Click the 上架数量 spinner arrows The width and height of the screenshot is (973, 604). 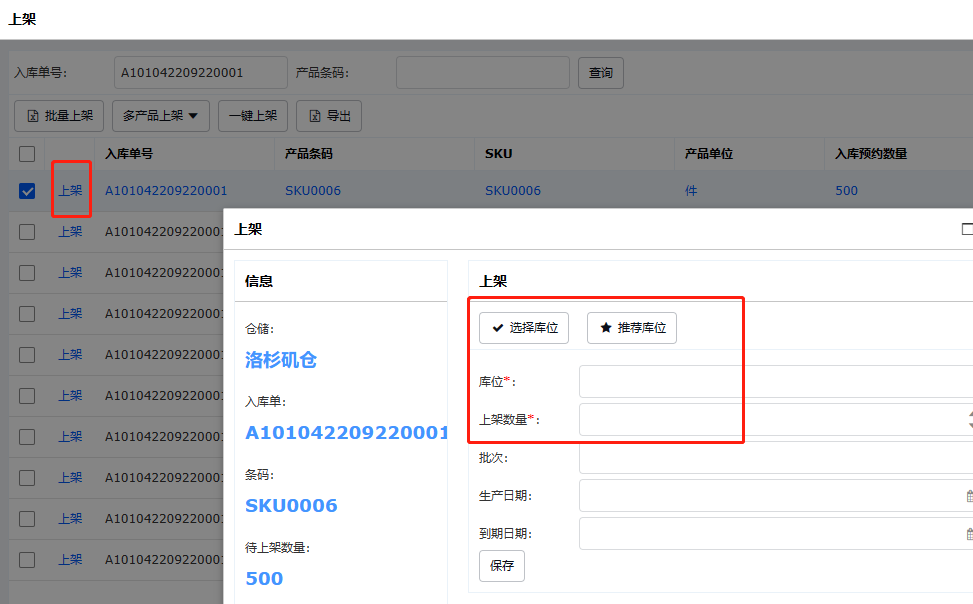point(971,420)
